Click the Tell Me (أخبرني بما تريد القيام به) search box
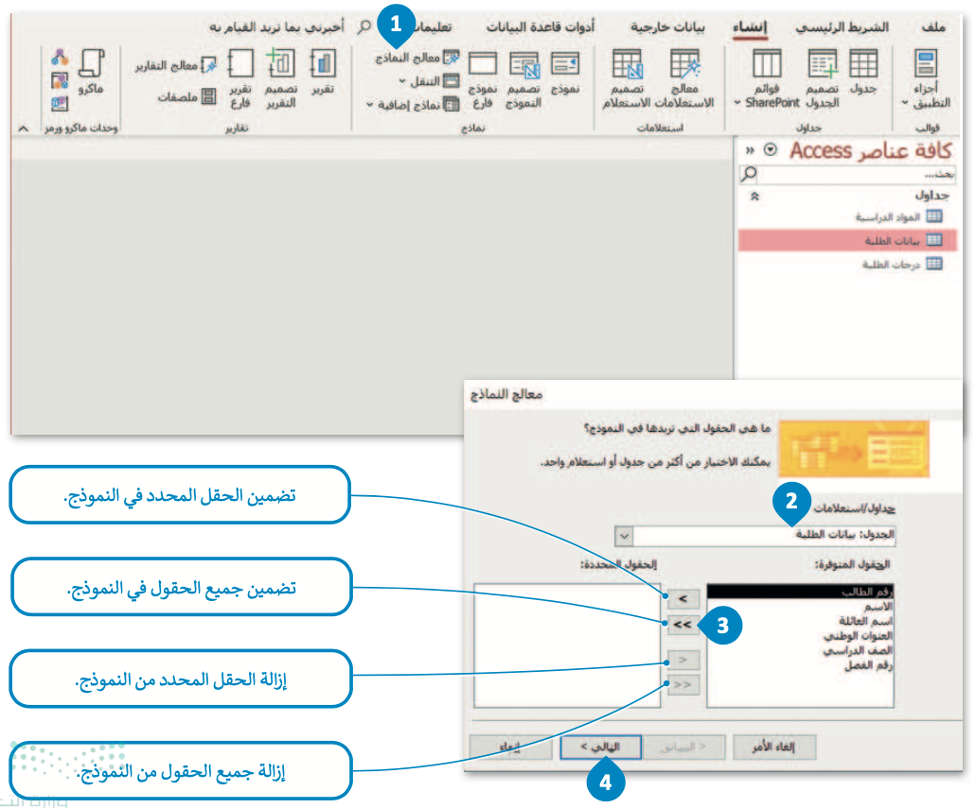The width and height of the screenshot is (977, 808). 276,27
